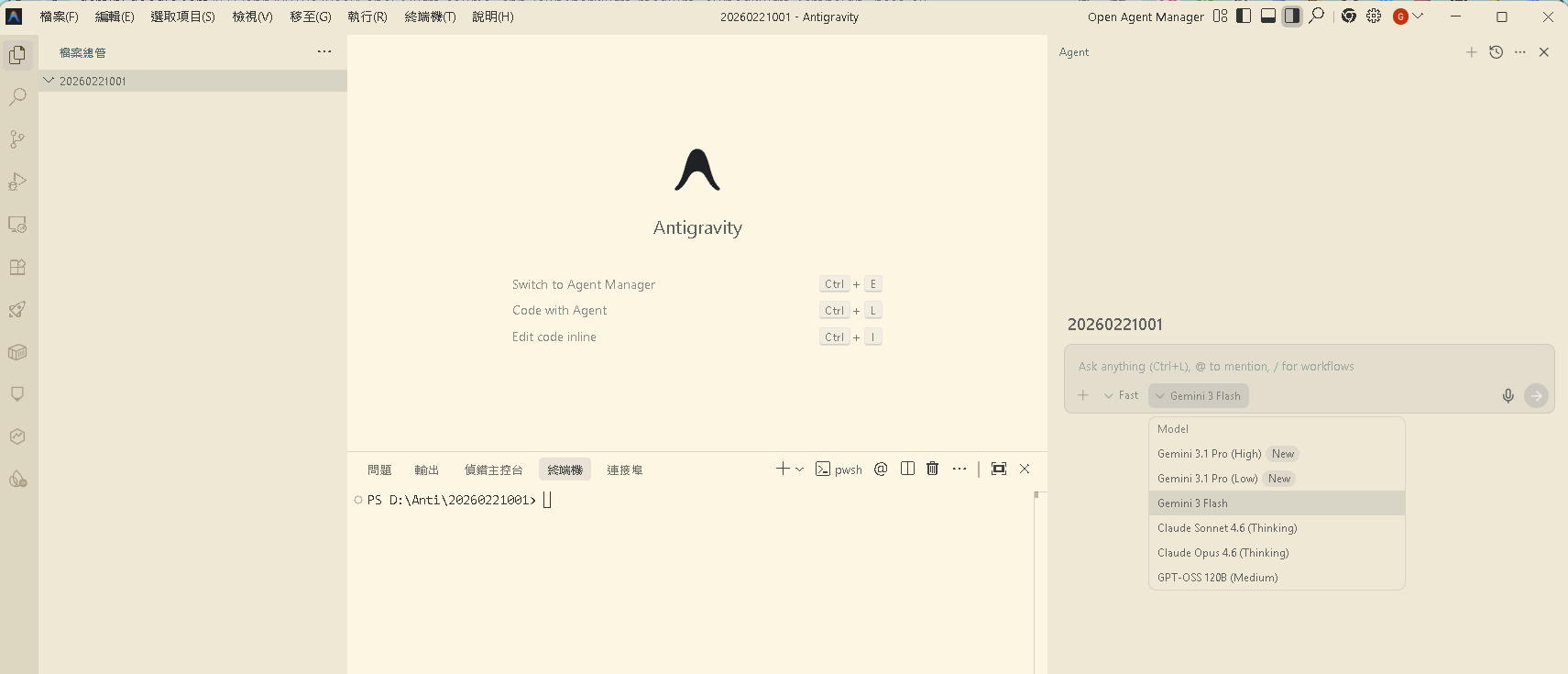
Task: Open the leaf icon view at the bottom of the activity bar
Action: tap(17, 479)
